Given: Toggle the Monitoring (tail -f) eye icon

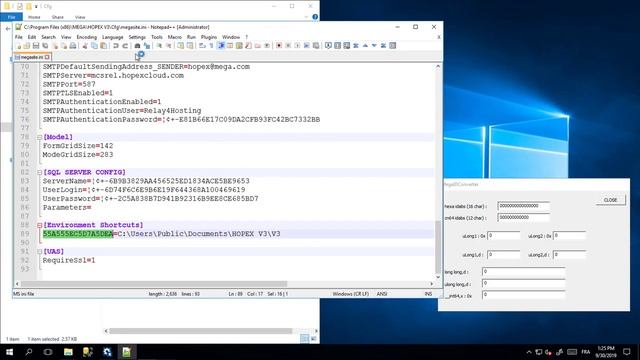Looking at the screenshot, I should point(267,46).
